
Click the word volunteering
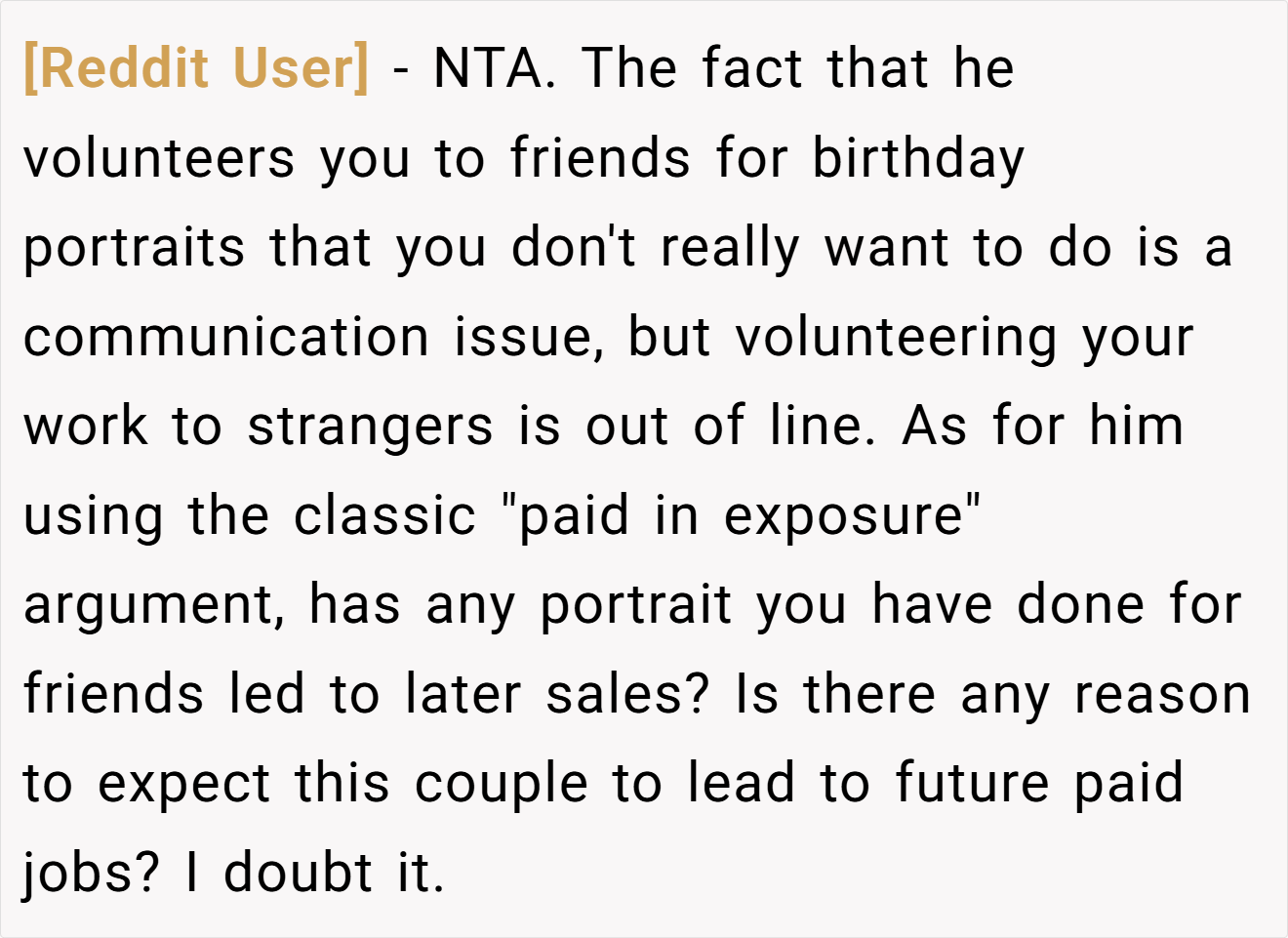pos(896,339)
